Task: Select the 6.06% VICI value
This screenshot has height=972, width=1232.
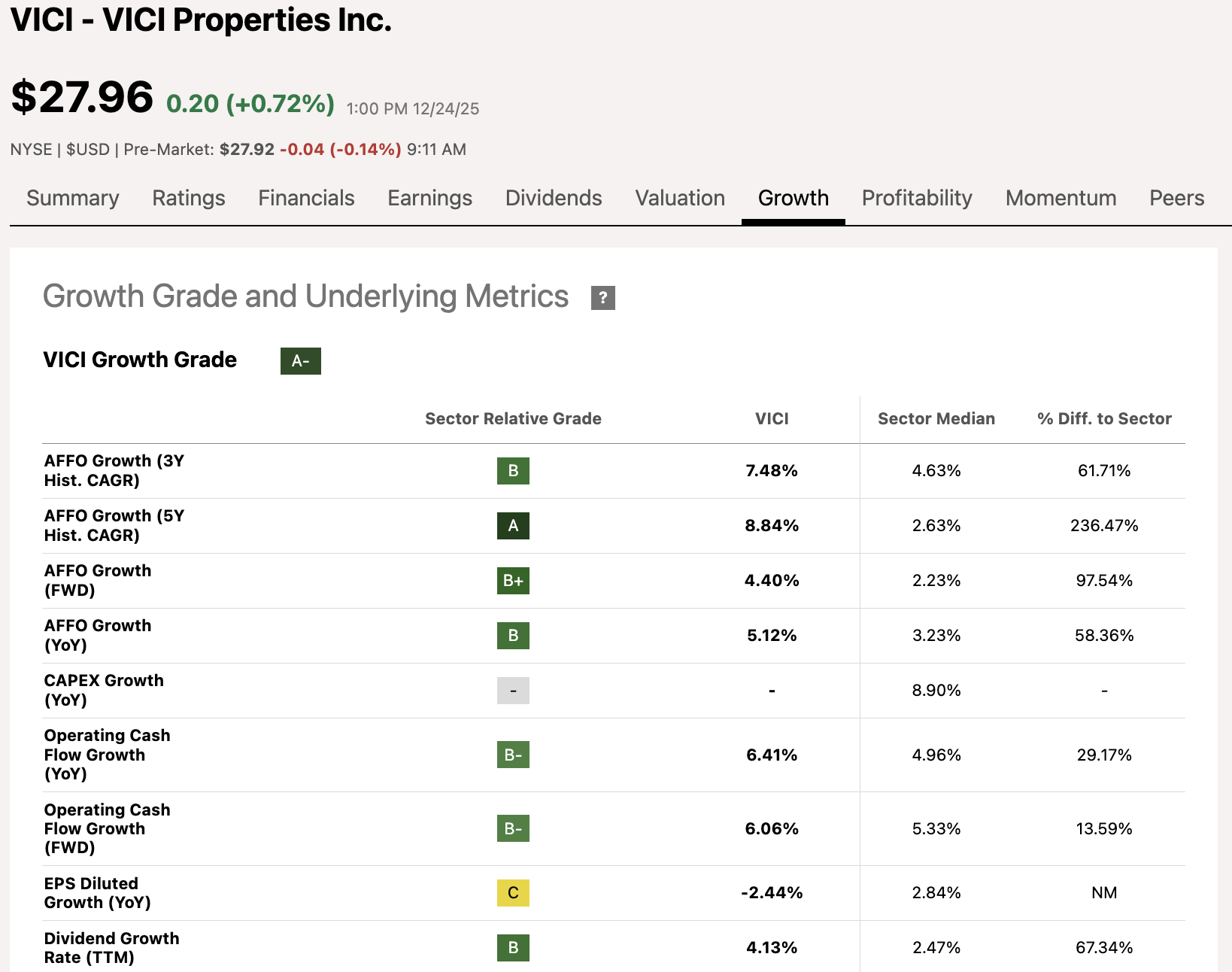Action: tap(772, 828)
